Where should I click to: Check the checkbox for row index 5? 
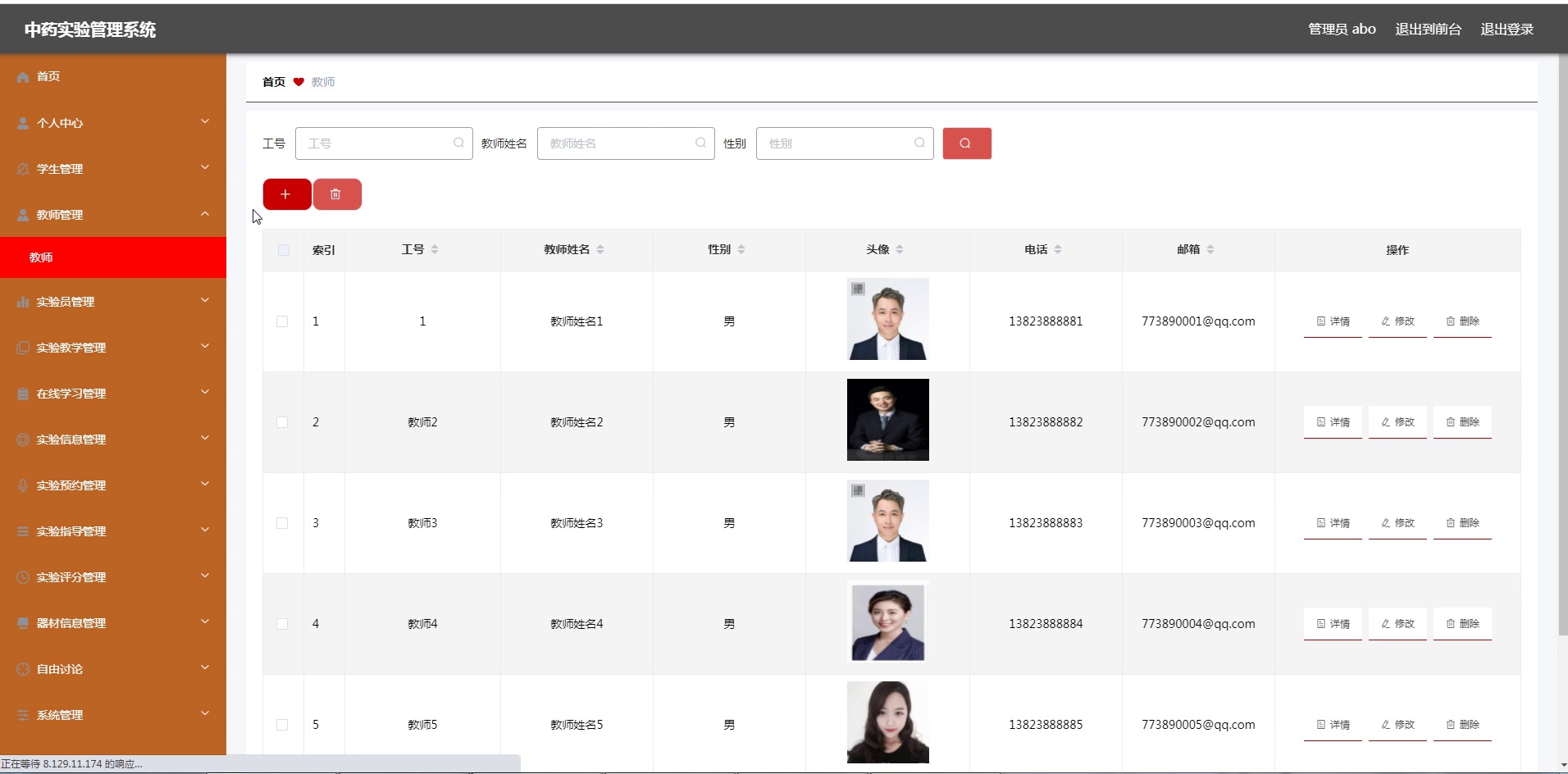[x=282, y=725]
